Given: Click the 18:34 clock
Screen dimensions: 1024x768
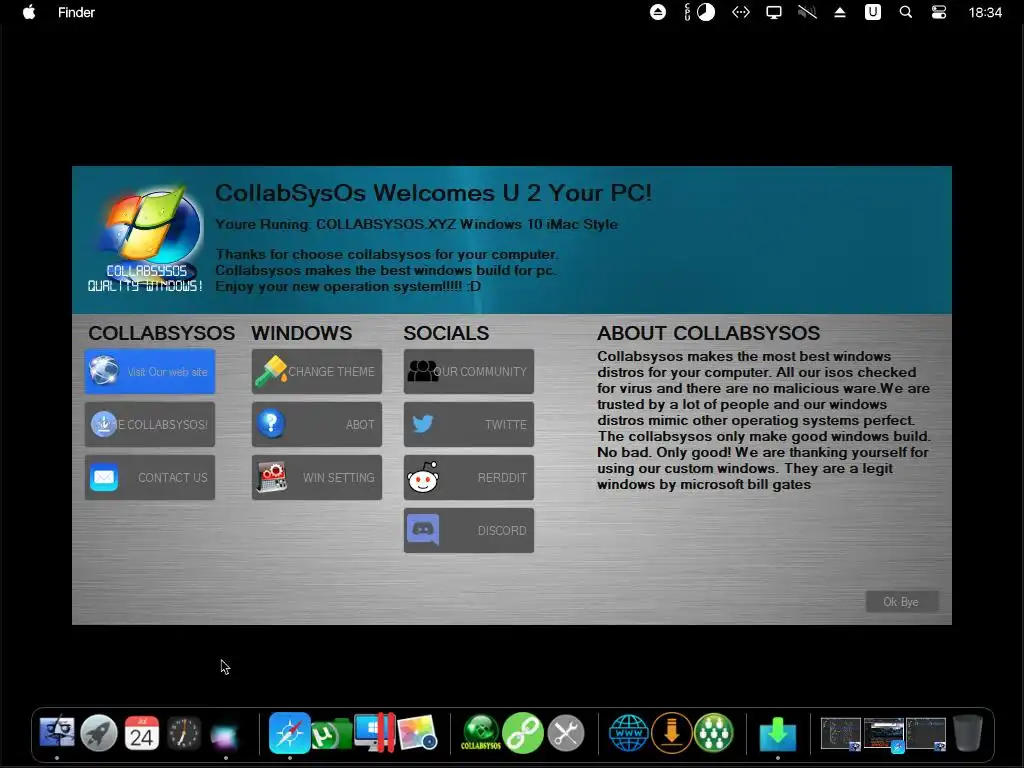Looking at the screenshot, I should (x=985, y=12).
